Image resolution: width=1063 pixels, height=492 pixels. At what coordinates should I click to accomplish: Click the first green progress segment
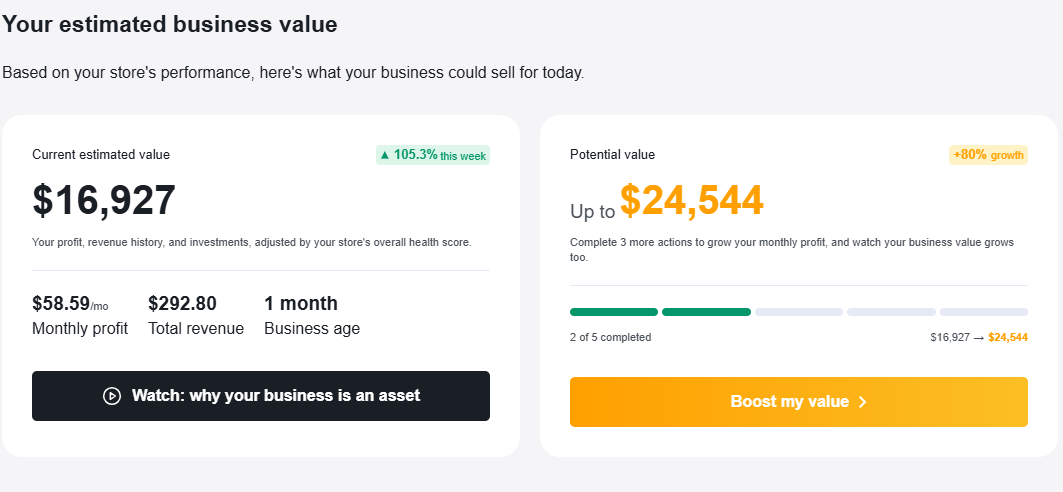614,312
